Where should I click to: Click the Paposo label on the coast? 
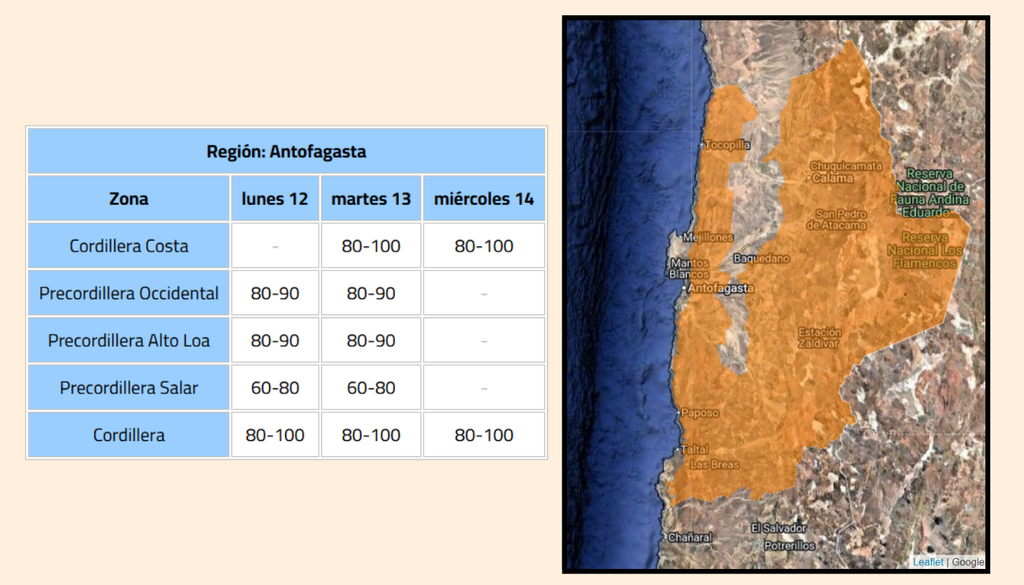click(699, 413)
